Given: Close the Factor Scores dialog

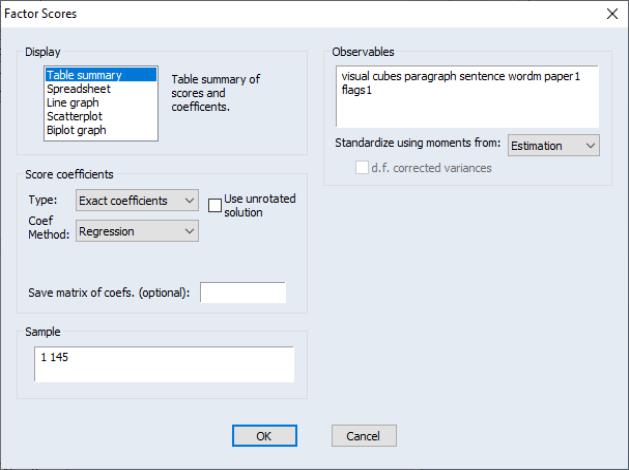Looking at the screenshot, I should (x=611, y=13).
